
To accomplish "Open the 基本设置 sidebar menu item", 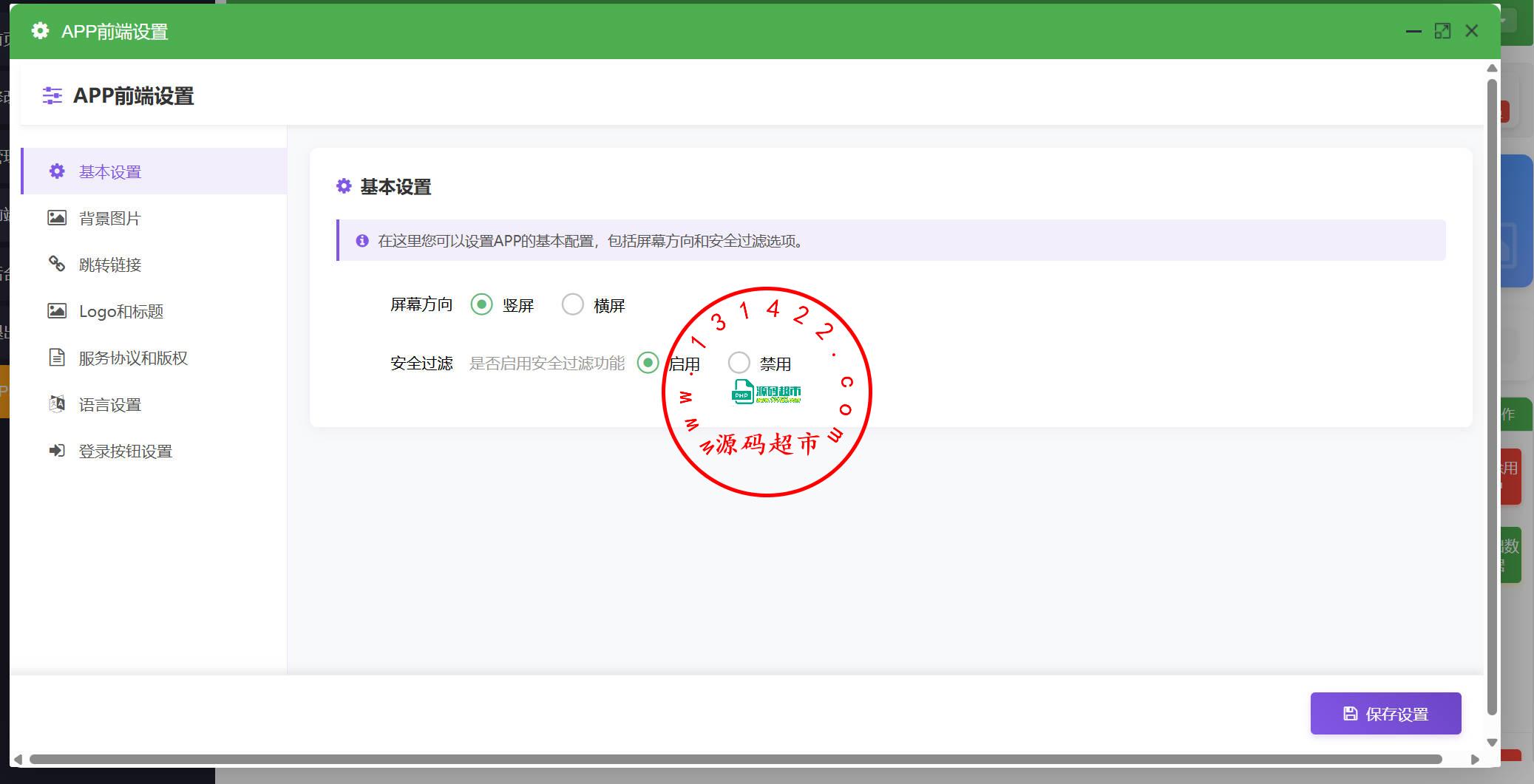I will pyautogui.click(x=155, y=171).
